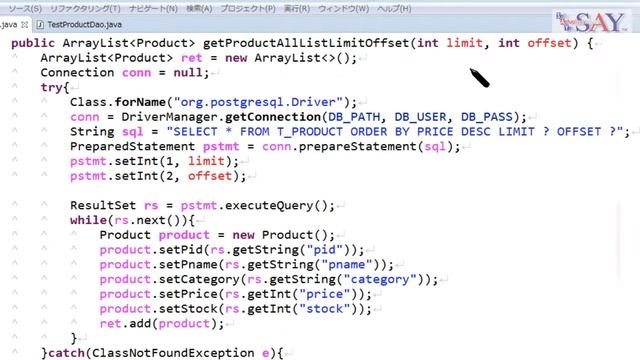Click 'String sql' declaration
The width and height of the screenshot is (640, 360).
click(107, 131)
